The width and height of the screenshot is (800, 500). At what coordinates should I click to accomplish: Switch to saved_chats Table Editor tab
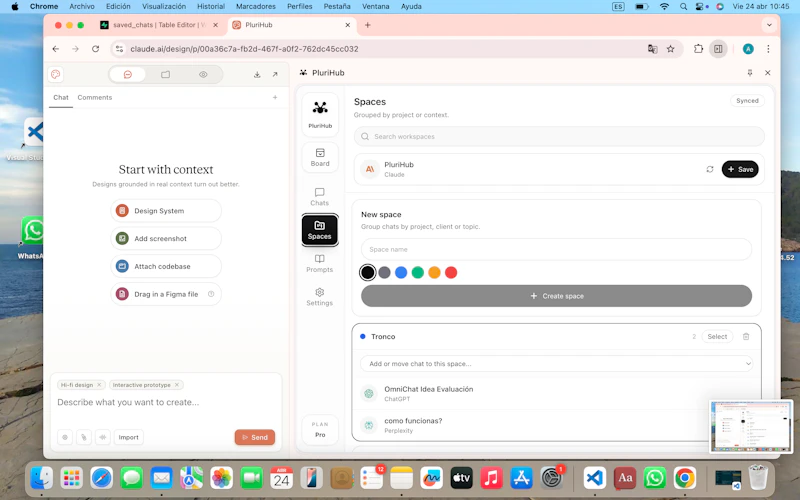[x=159, y=25]
